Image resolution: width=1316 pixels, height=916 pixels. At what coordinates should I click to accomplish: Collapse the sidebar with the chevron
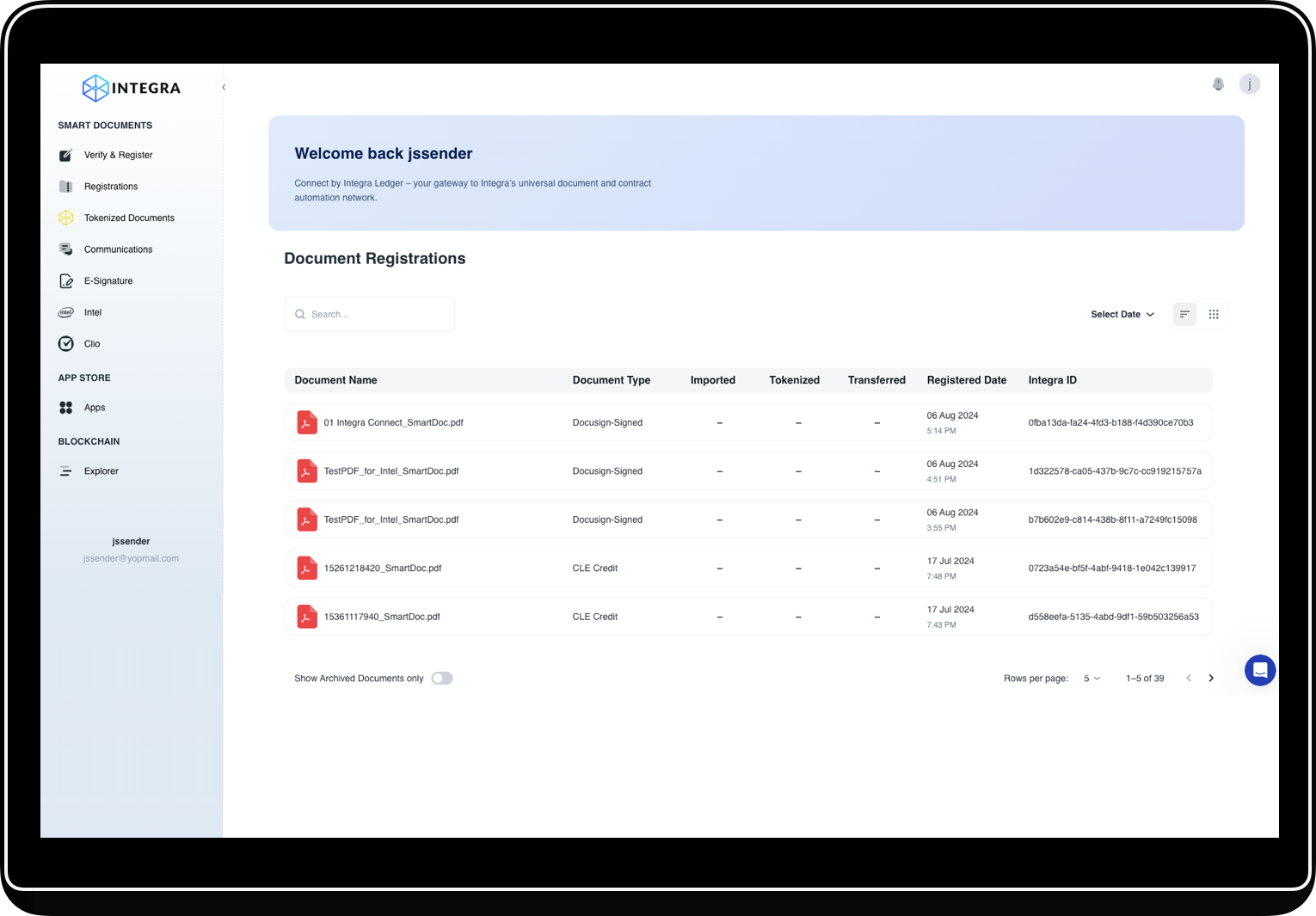point(224,87)
